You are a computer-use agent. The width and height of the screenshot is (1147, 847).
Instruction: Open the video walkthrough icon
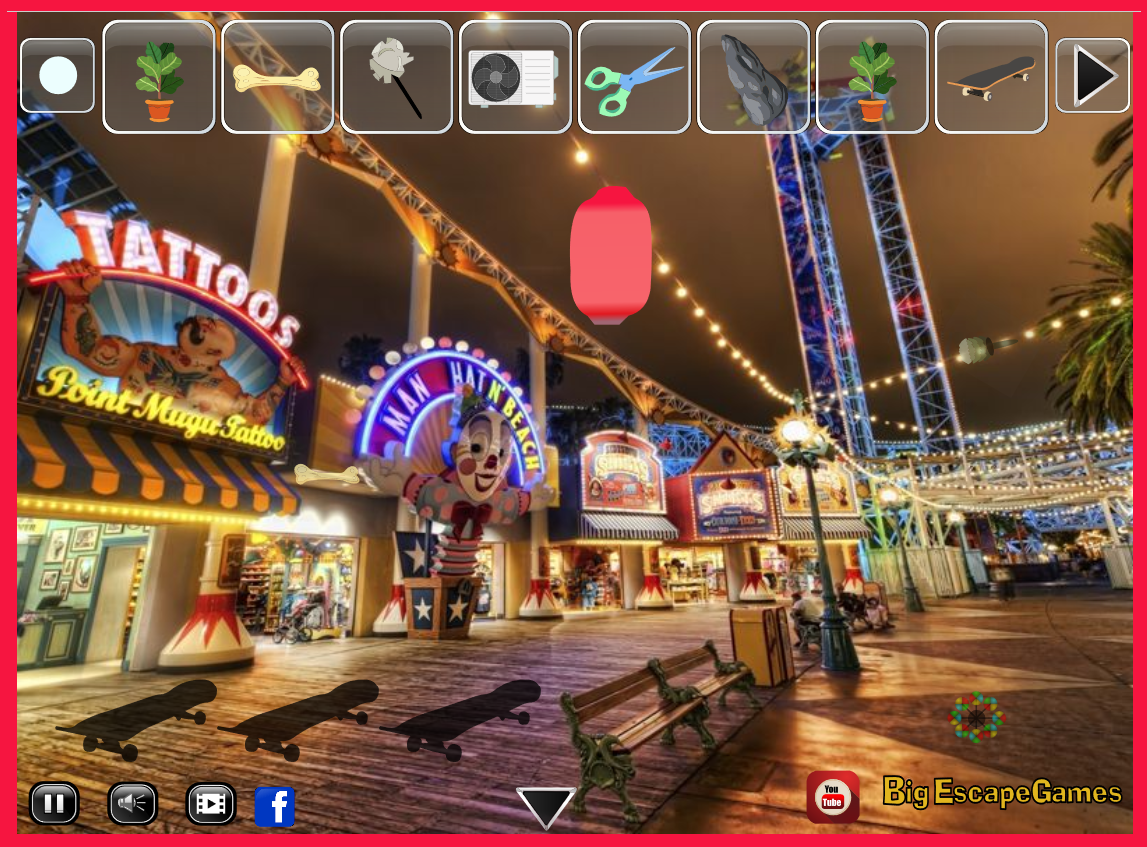point(210,803)
